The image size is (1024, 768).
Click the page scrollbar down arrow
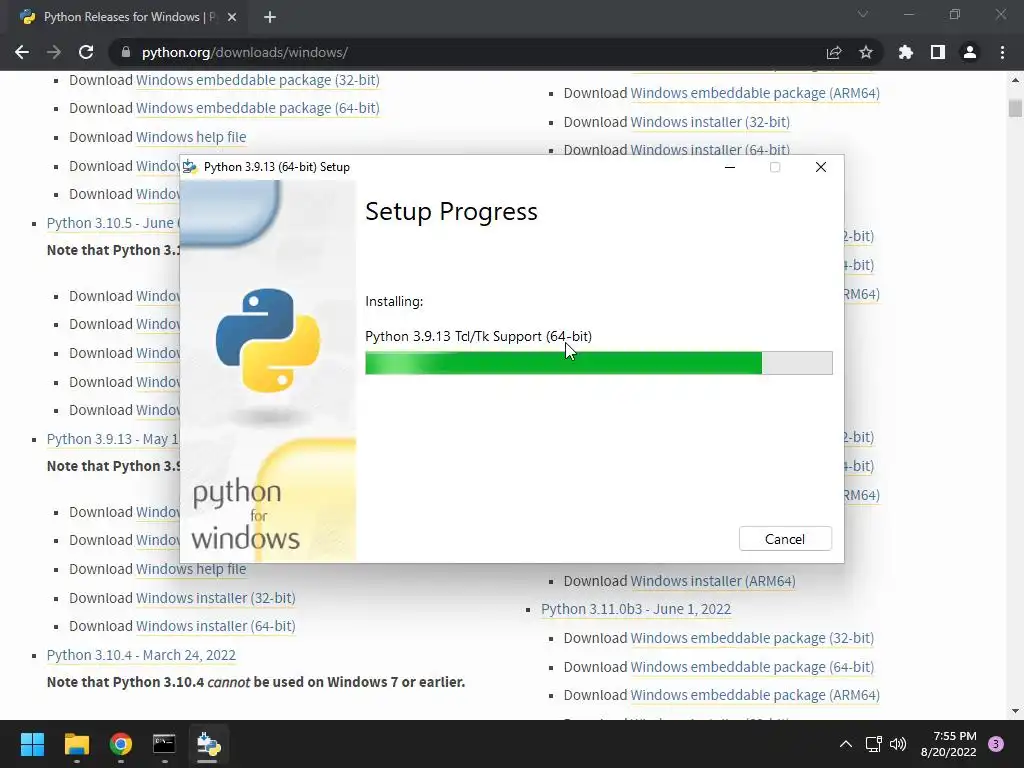pos(1015,711)
